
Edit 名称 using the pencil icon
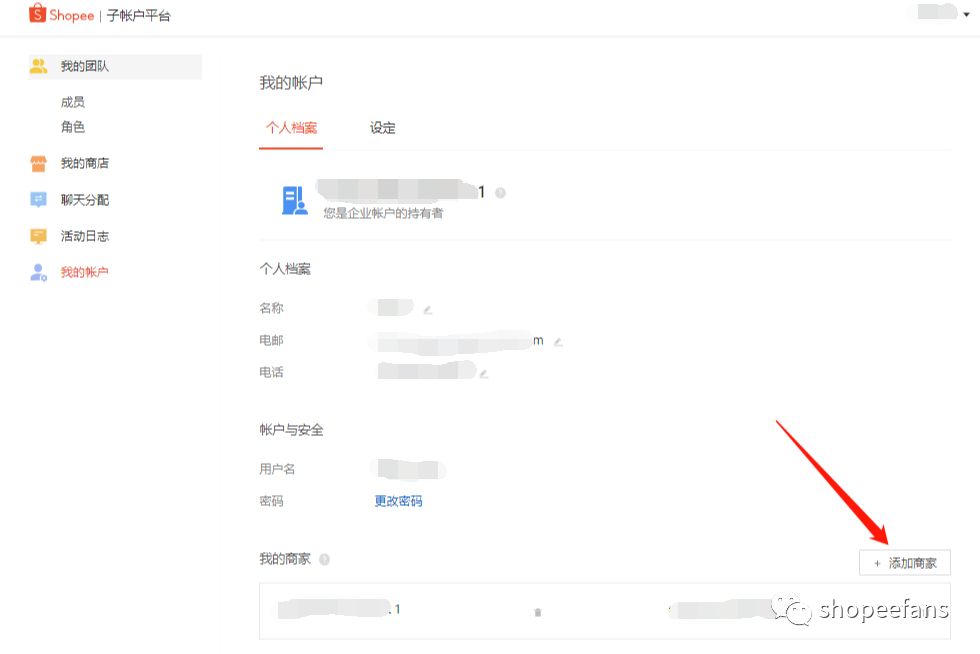427,308
